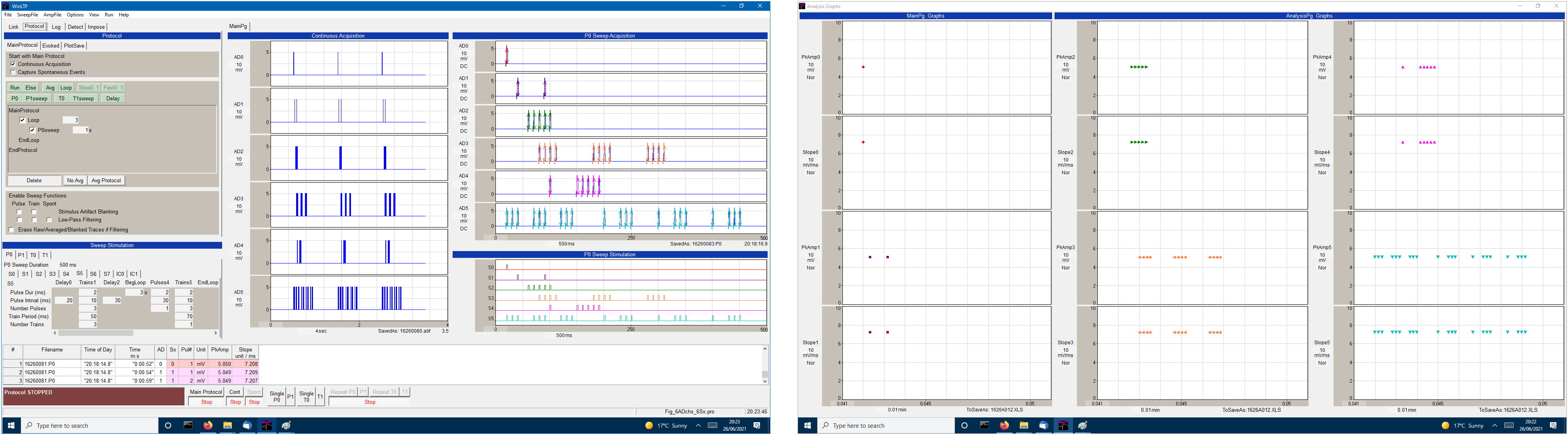This screenshot has width=1568, height=435.
Task: Select the T0 sweep stimulation tab
Action: (x=33, y=255)
